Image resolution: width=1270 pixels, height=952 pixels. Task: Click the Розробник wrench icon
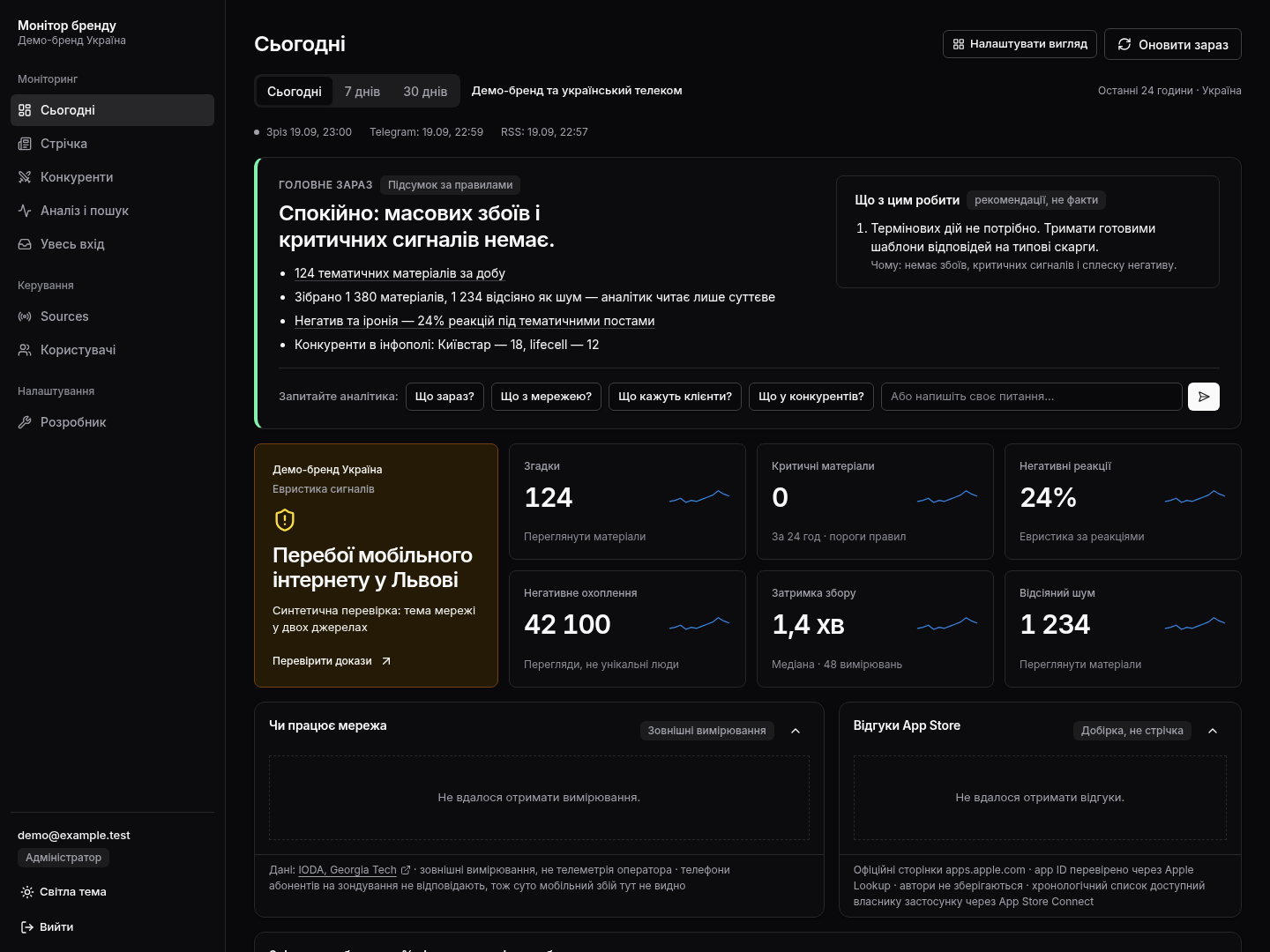click(x=25, y=422)
